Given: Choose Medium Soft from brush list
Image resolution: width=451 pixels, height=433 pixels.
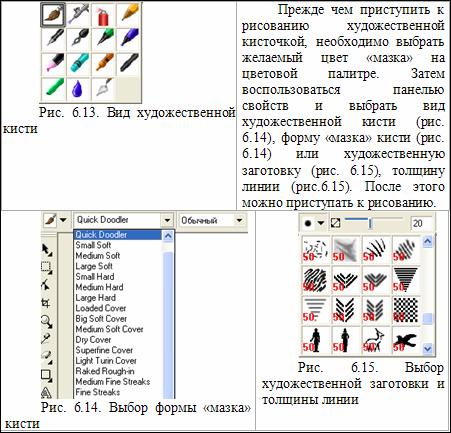Looking at the screenshot, I should 98,256.
